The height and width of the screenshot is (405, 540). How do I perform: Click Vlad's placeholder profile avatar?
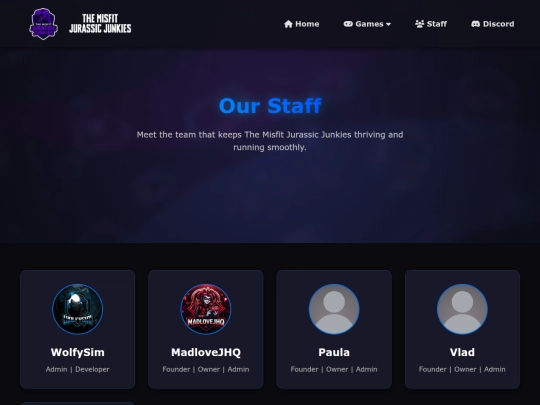pos(462,309)
